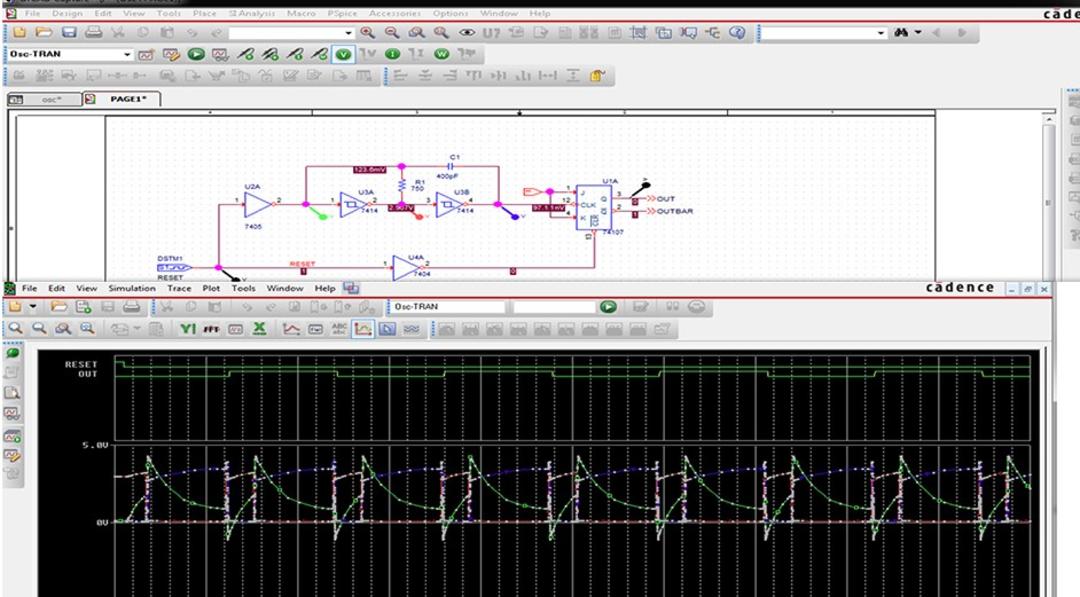Select the C1 capacitor on schematic
This screenshot has height=597, width=1080.
[x=452, y=166]
